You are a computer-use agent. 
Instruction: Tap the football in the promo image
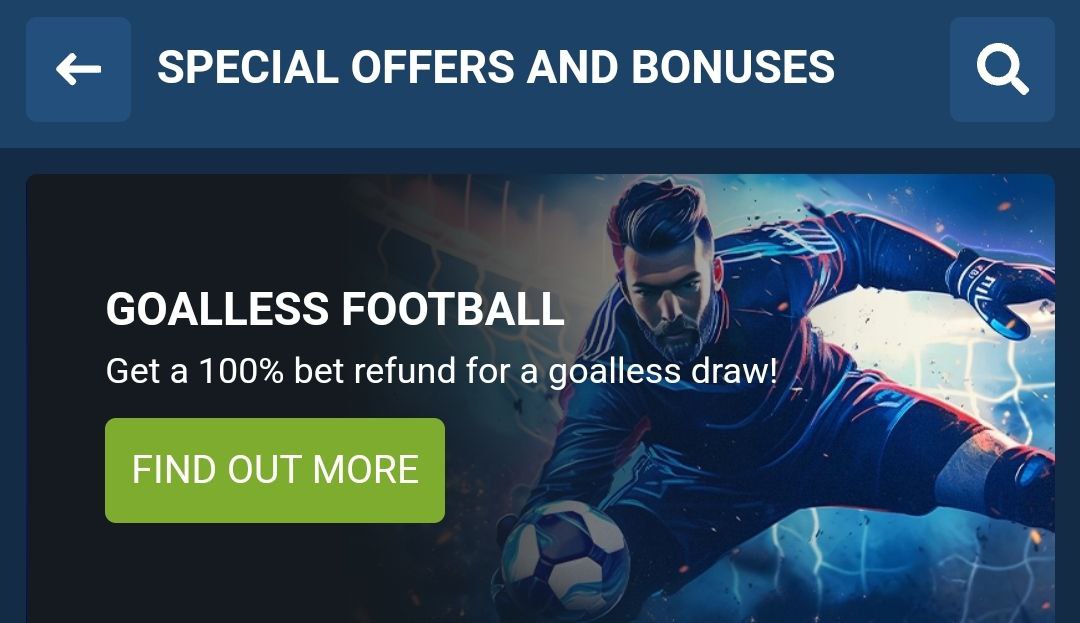565,561
